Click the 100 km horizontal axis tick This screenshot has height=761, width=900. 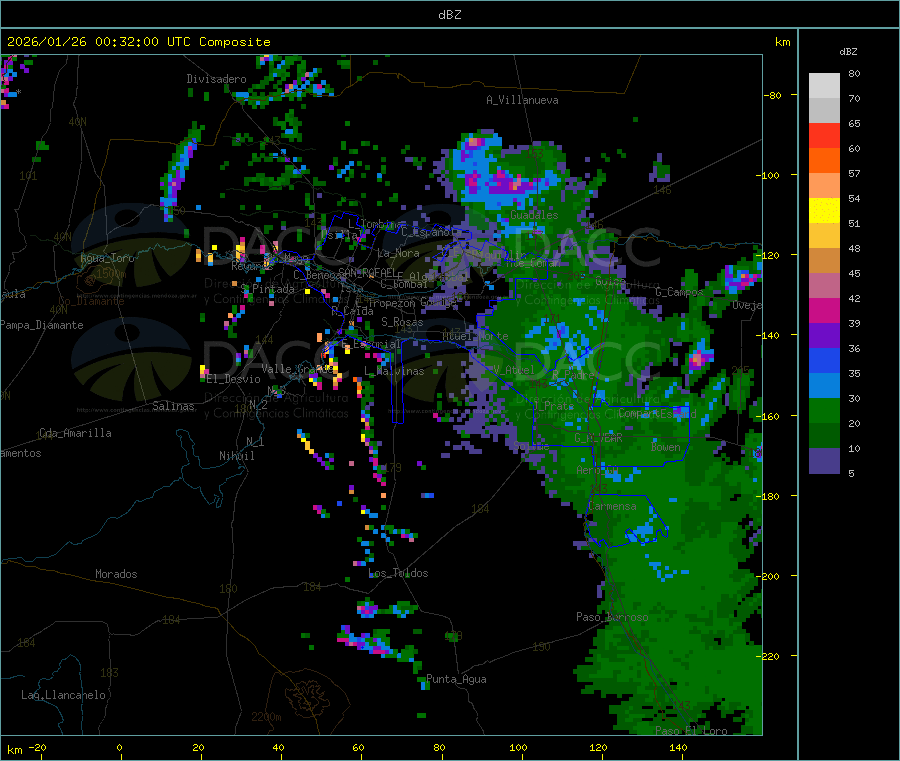pyautogui.click(x=518, y=747)
